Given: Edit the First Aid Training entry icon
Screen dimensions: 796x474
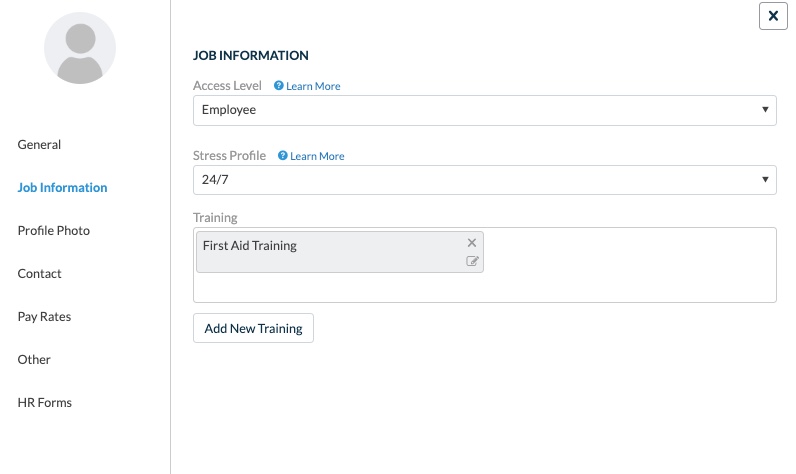Looking at the screenshot, I should [x=472, y=261].
